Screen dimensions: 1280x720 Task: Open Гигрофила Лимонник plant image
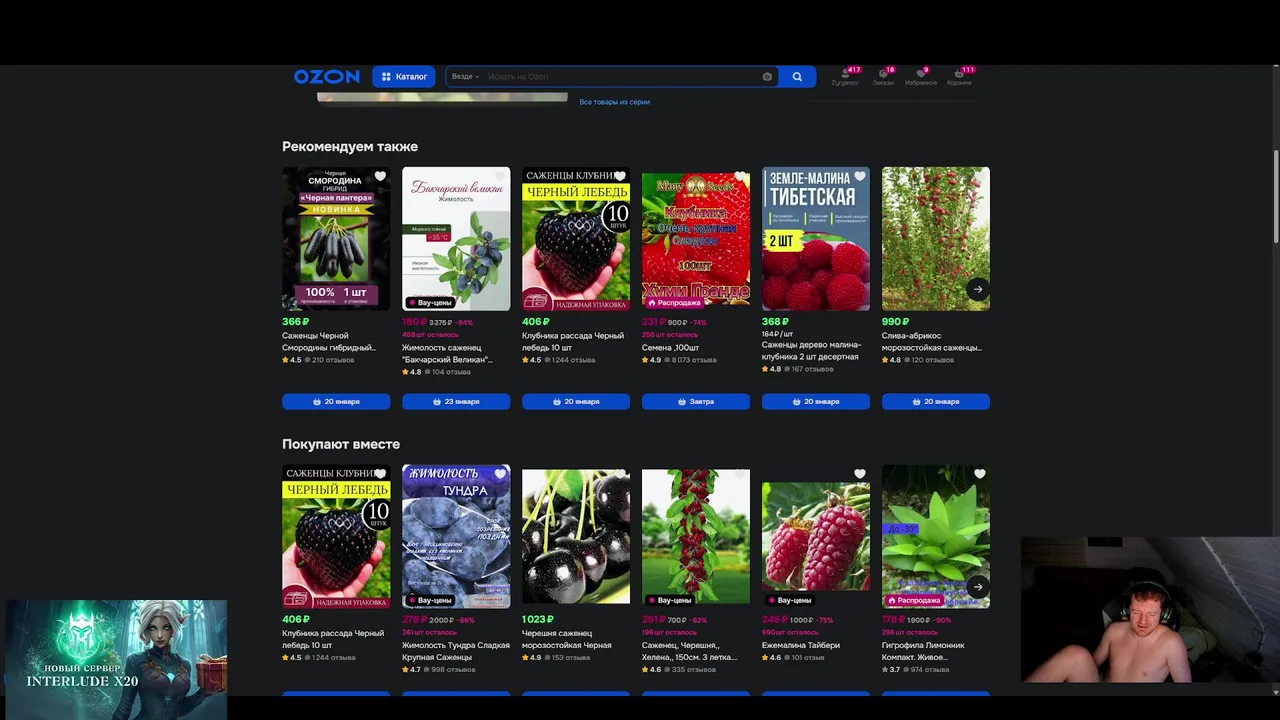tap(936, 536)
